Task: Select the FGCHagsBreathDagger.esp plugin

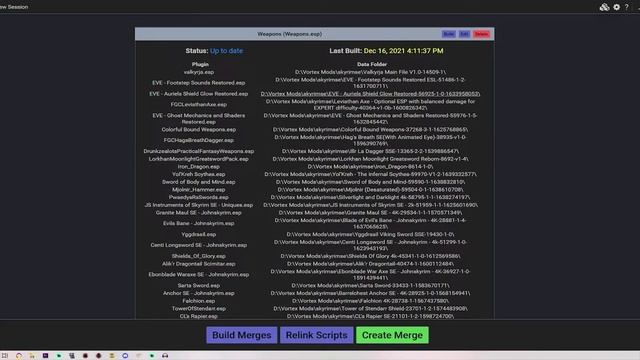Action: pos(199,140)
